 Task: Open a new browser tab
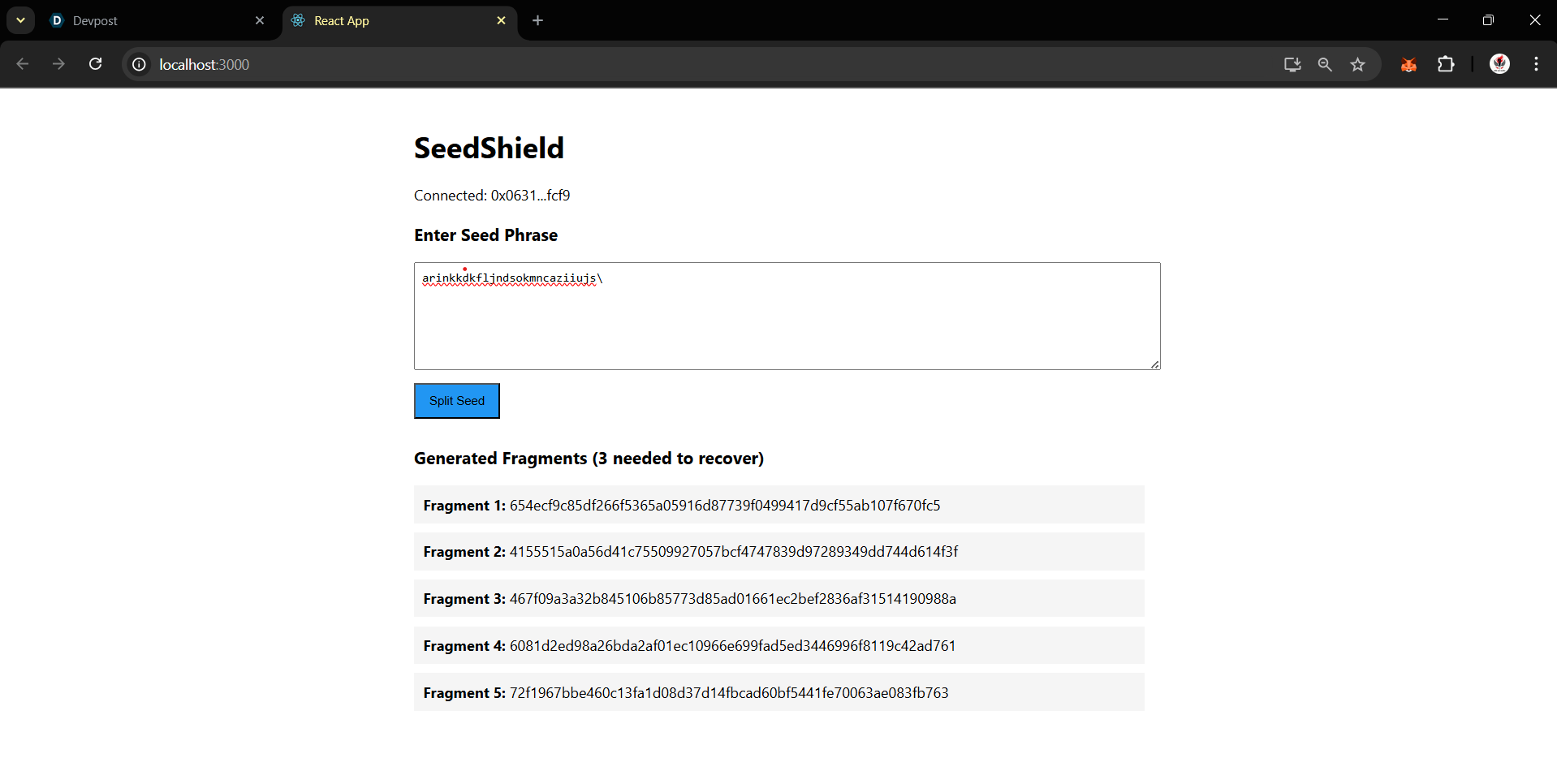(x=537, y=21)
